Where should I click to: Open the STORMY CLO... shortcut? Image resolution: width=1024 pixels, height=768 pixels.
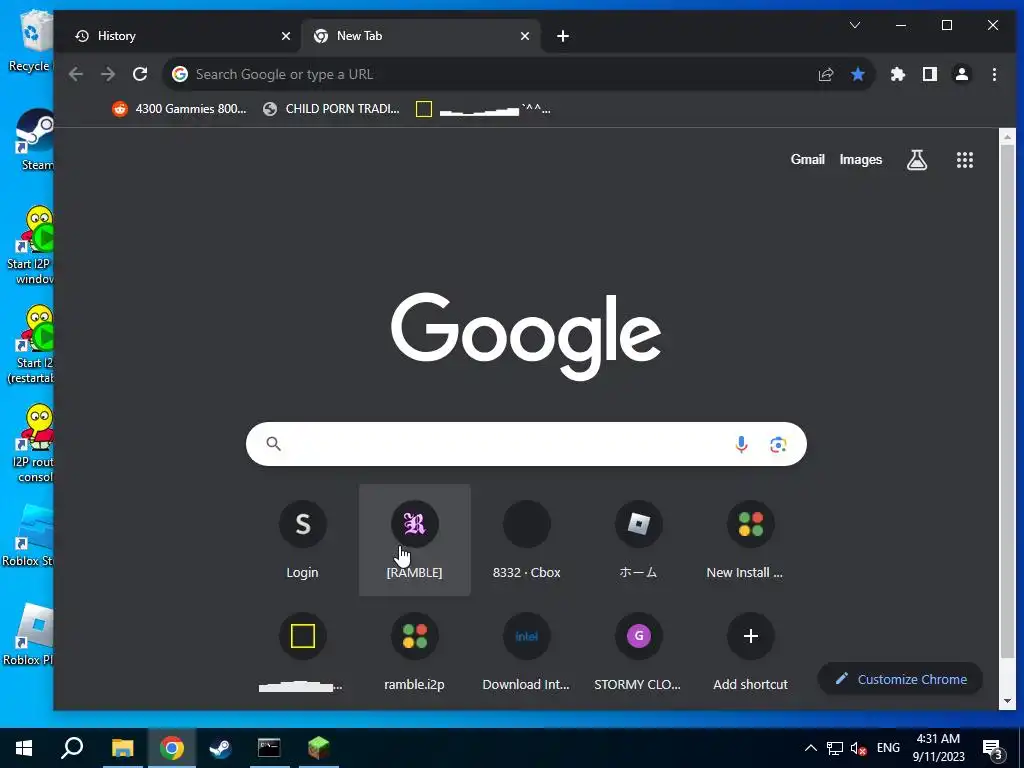pos(638,652)
